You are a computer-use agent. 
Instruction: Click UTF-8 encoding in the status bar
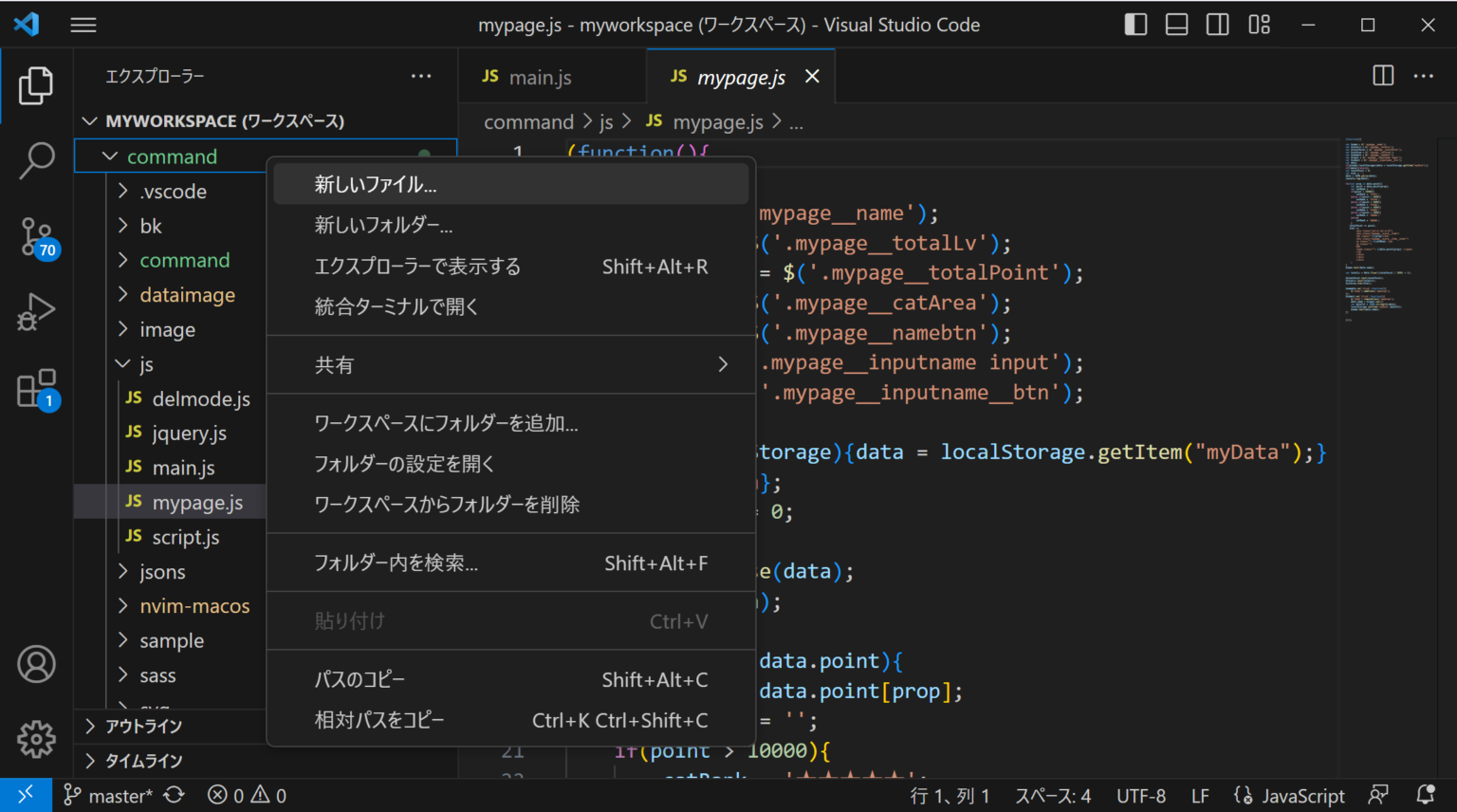pyautogui.click(x=1141, y=795)
